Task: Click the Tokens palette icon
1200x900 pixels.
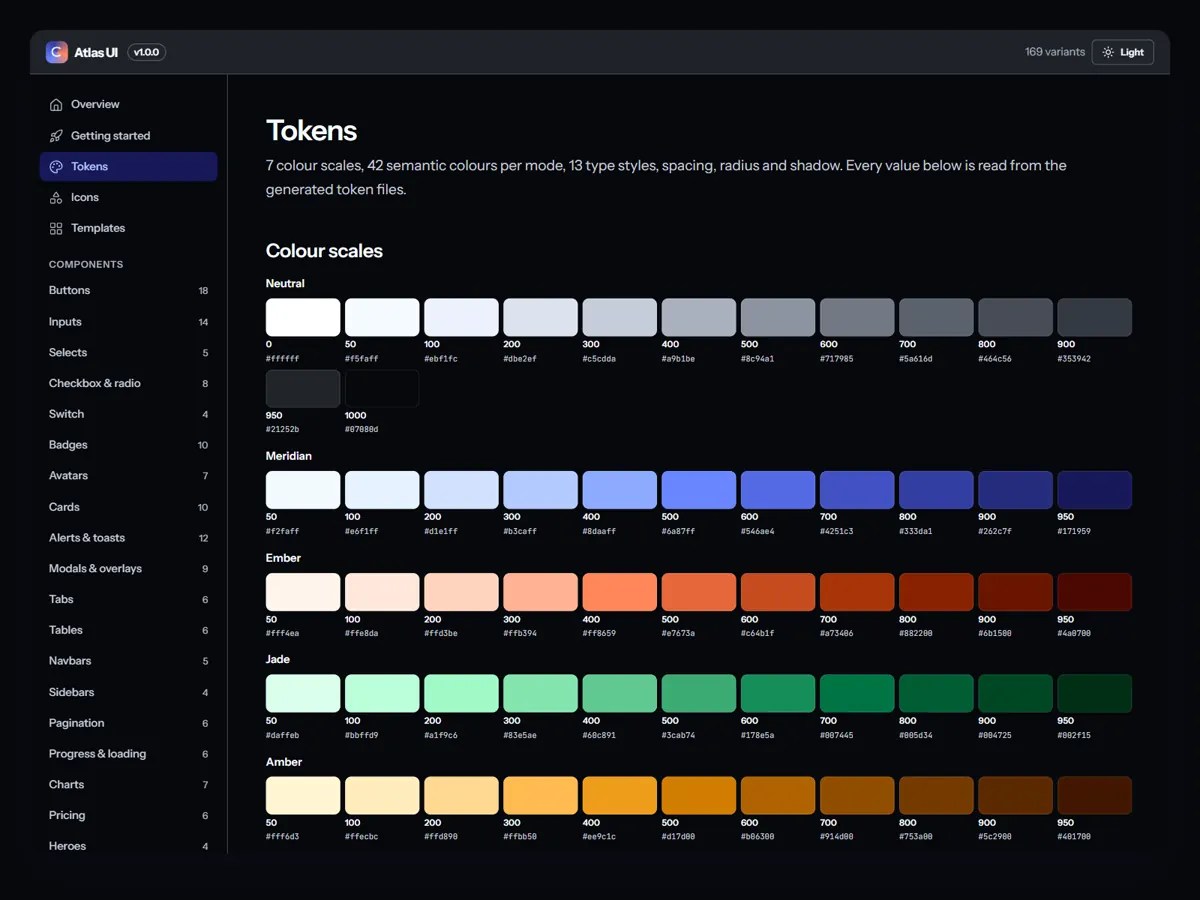Action: (56, 166)
